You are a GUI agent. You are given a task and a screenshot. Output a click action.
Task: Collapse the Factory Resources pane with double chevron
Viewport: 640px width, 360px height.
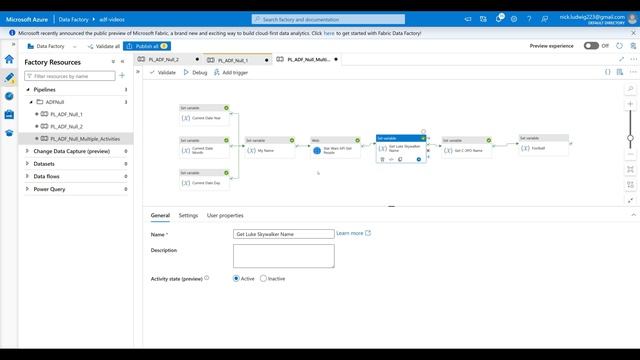tap(122, 62)
